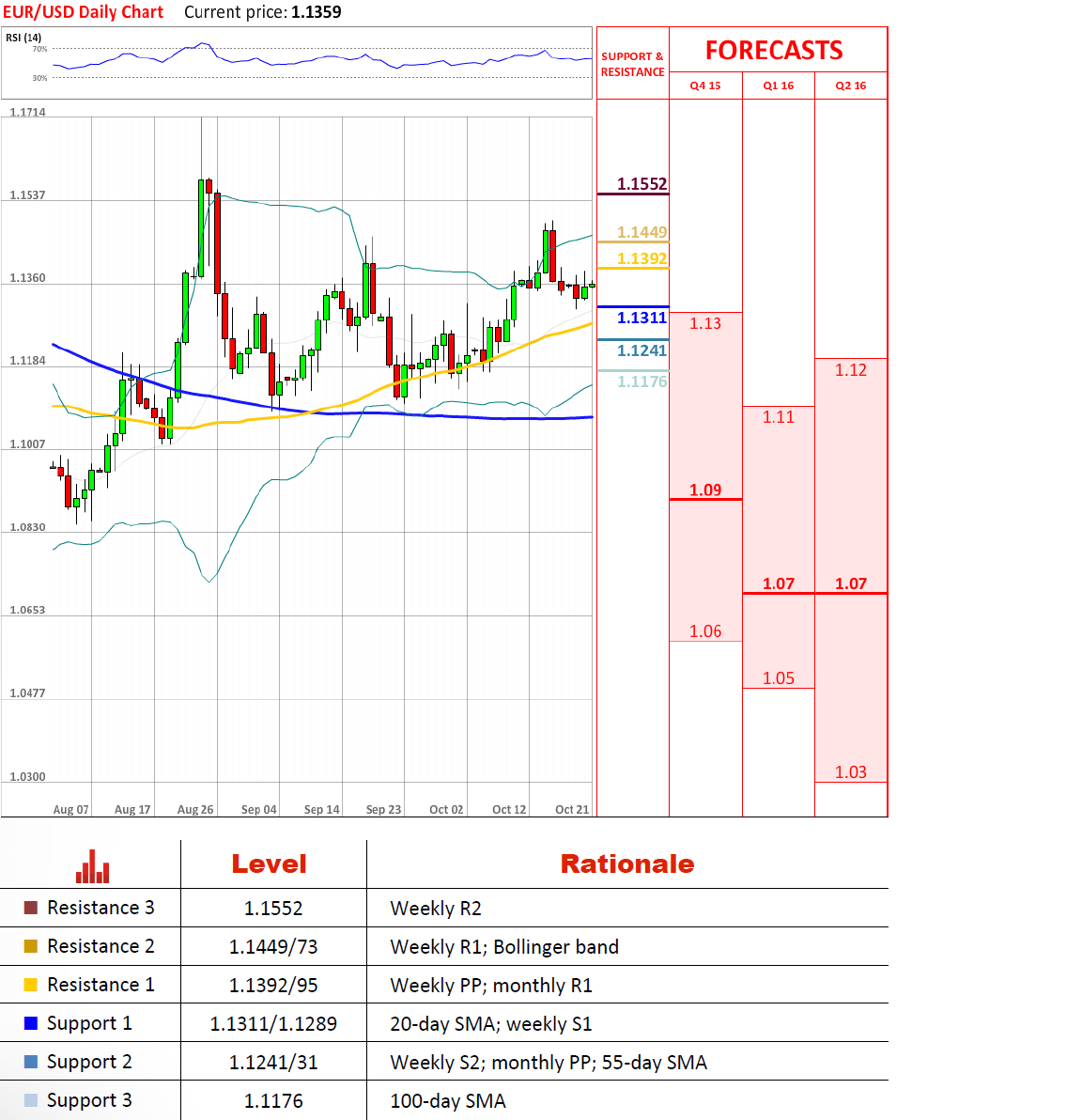
Task: Click the 1.1552 resistance level marker
Action: [641, 184]
